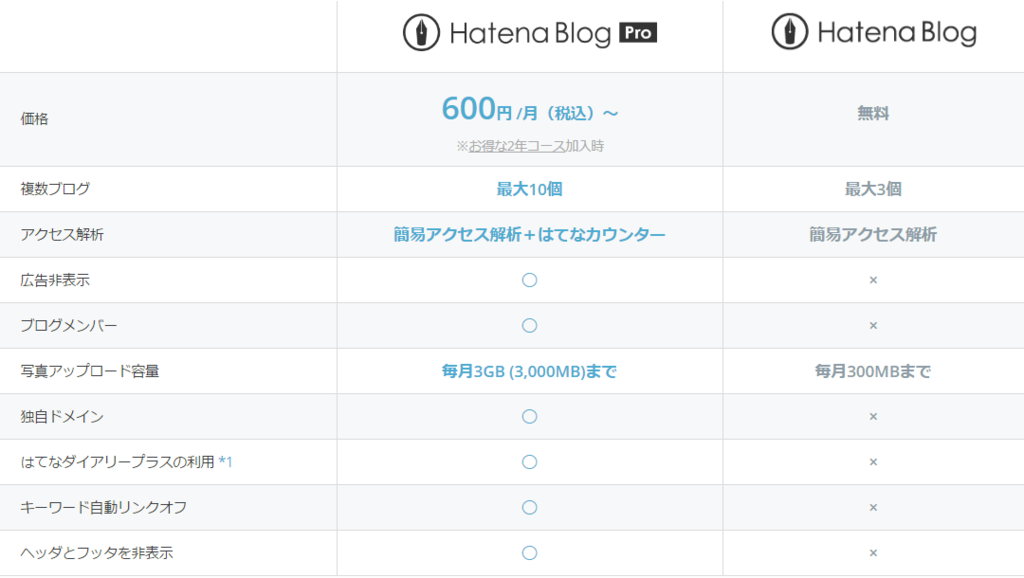The image size is (1024, 578).
Task: Click the *1 footnote link
Action: pyautogui.click(x=225, y=462)
